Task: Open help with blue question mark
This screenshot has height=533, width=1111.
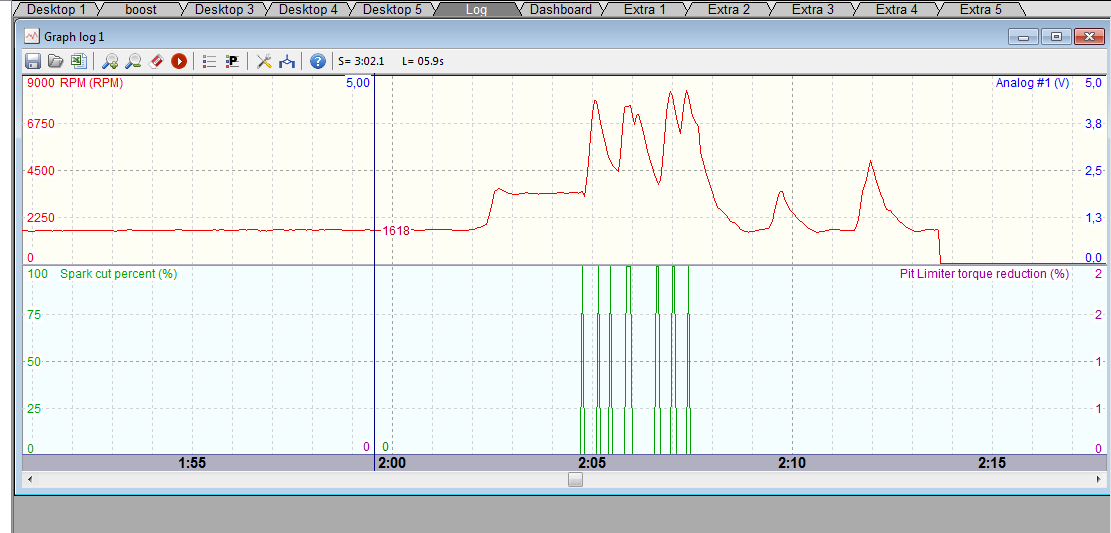Action: [318, 61]
